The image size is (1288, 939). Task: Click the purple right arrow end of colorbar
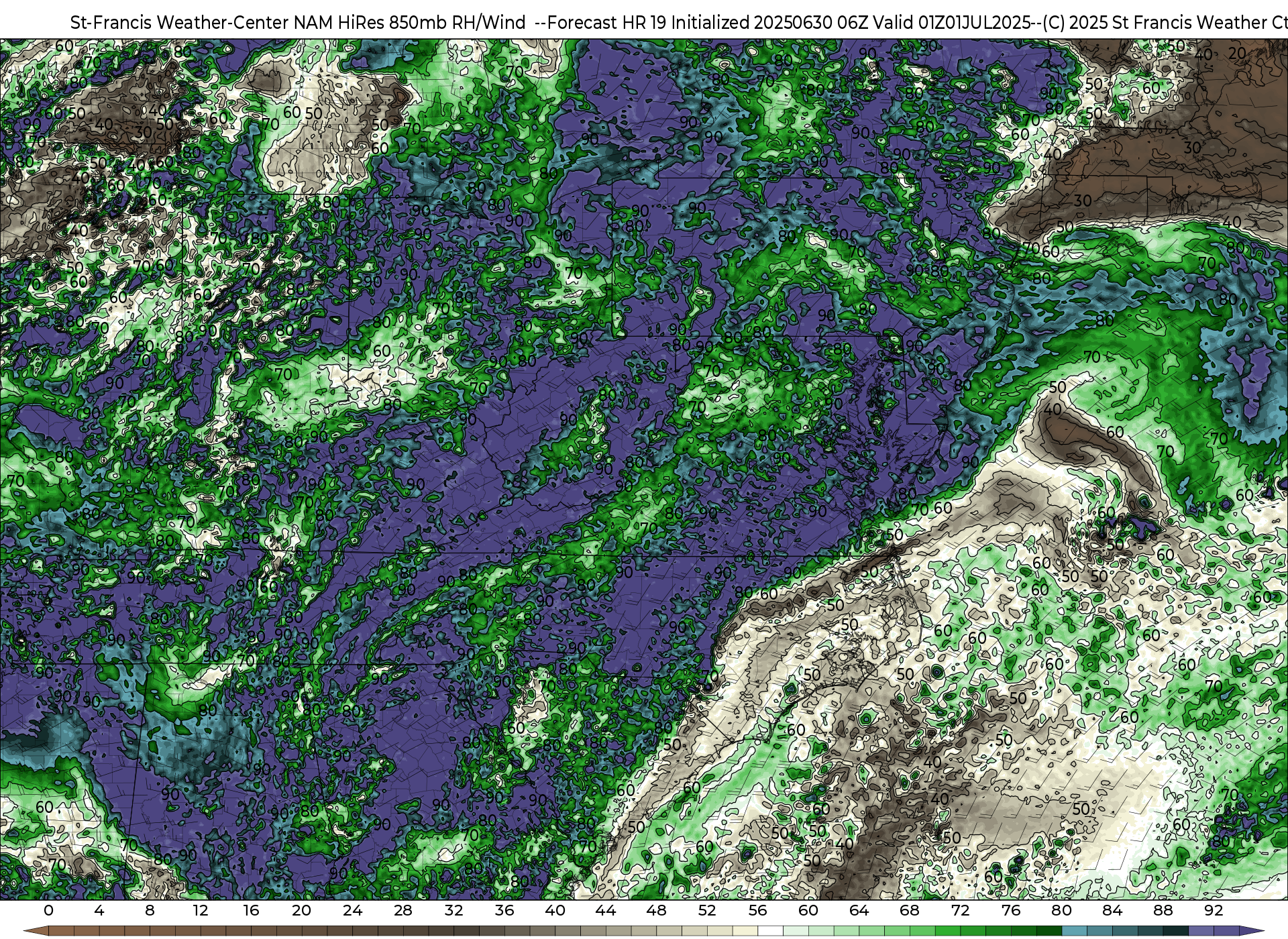[x=1251, y=931]
